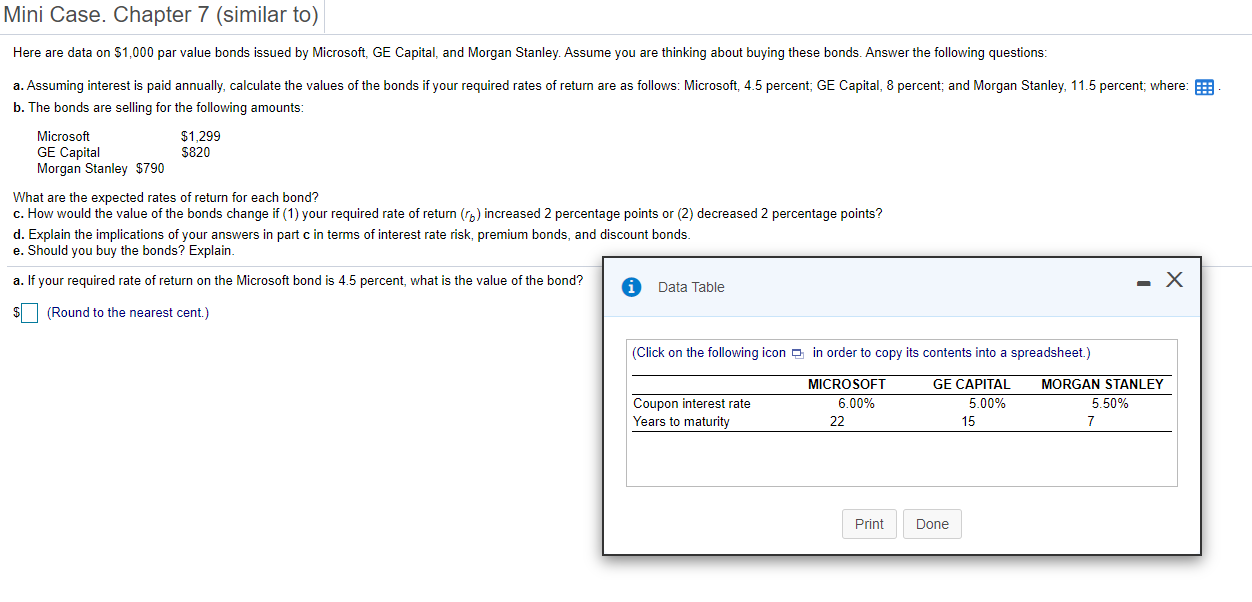Click the Data Table info icon
Viewport: 1252px width, 602px height.
[631, 287]
